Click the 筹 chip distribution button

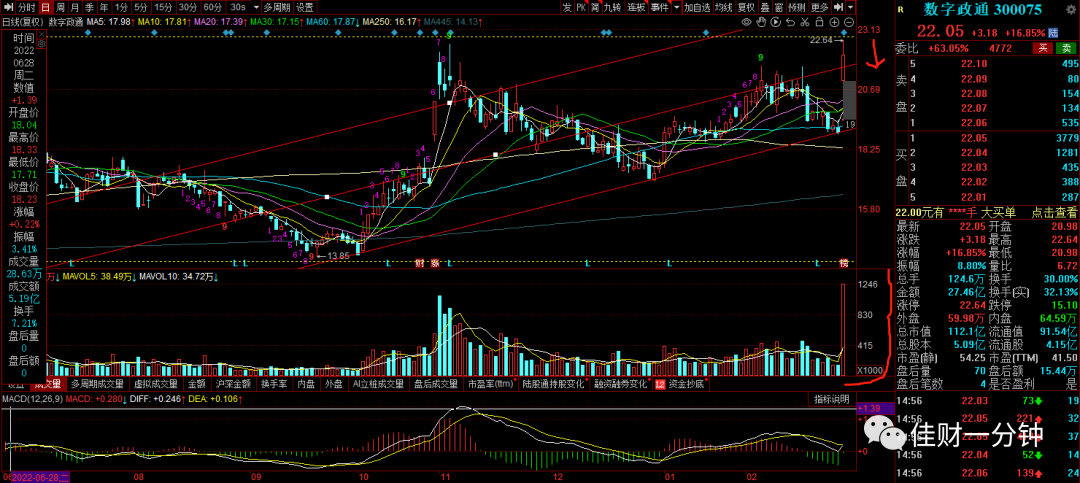pyautogui.click(x=596, y=8)
